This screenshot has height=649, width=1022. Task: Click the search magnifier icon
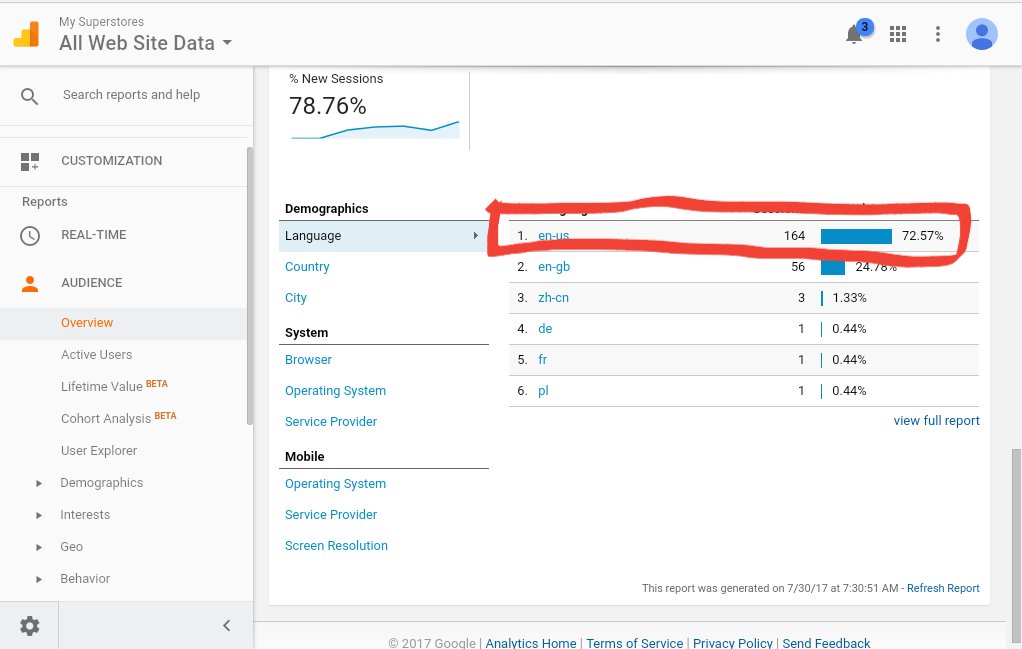[29, 96]
